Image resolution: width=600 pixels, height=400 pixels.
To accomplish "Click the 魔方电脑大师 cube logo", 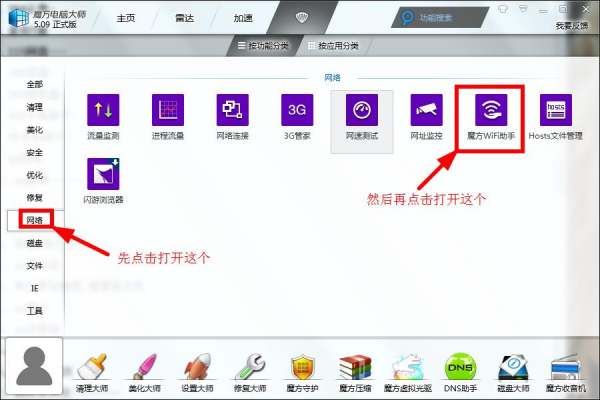I will pos(18,18).
